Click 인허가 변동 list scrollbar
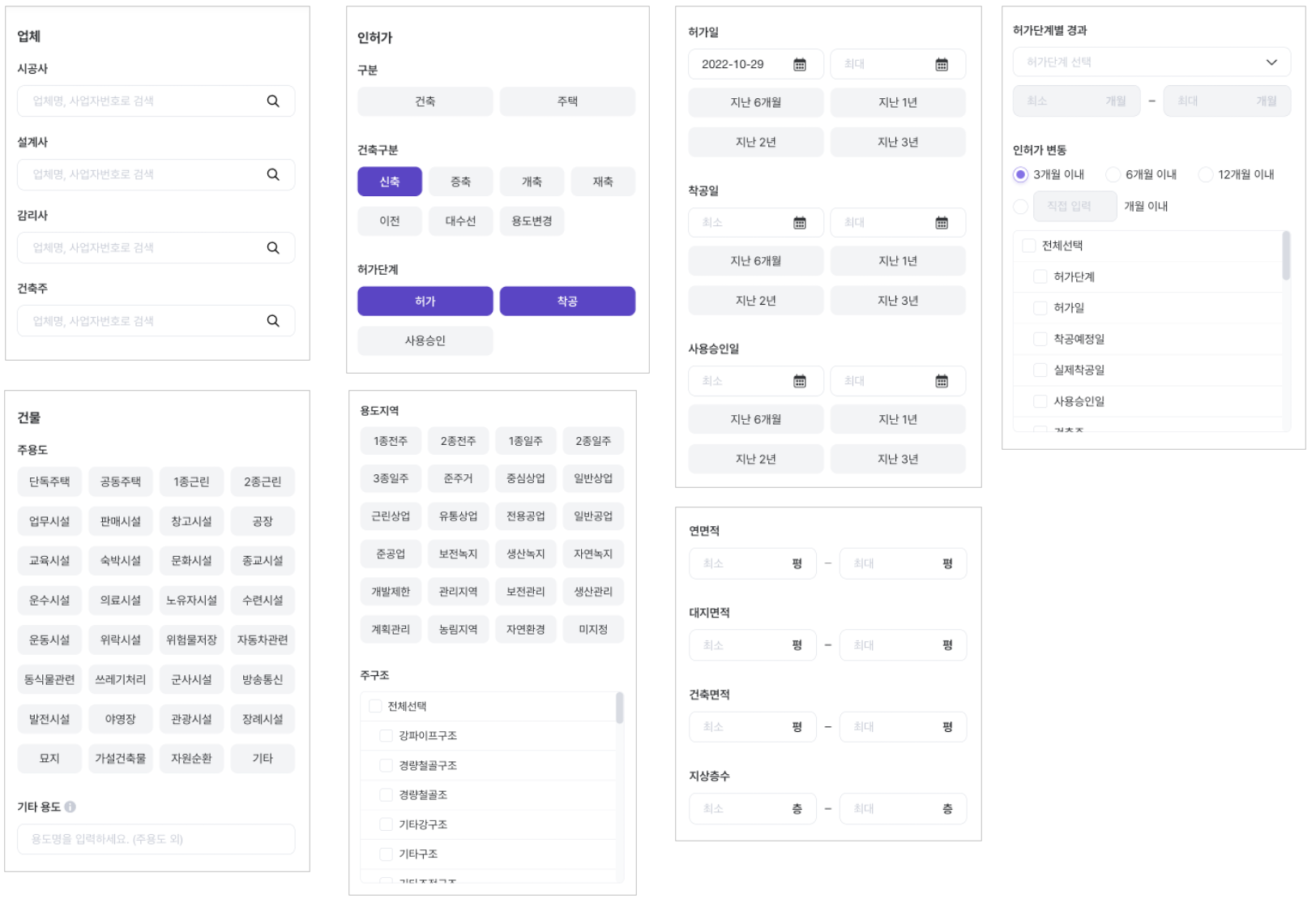The height and width of the screenshot is (903, 1316). (x=1286, y=255)
